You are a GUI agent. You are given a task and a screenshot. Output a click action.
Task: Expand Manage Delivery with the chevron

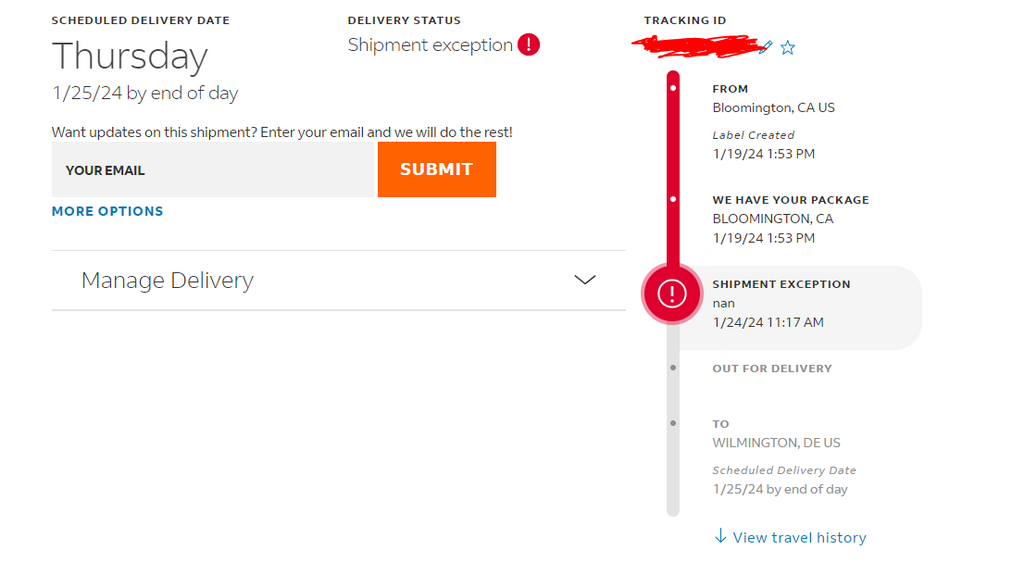584,280
